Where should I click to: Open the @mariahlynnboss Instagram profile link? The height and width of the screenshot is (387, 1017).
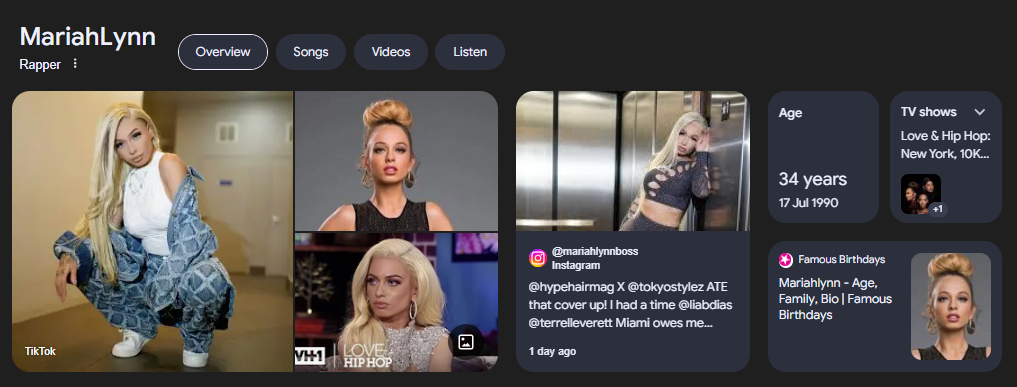click(x=595, y=252)
